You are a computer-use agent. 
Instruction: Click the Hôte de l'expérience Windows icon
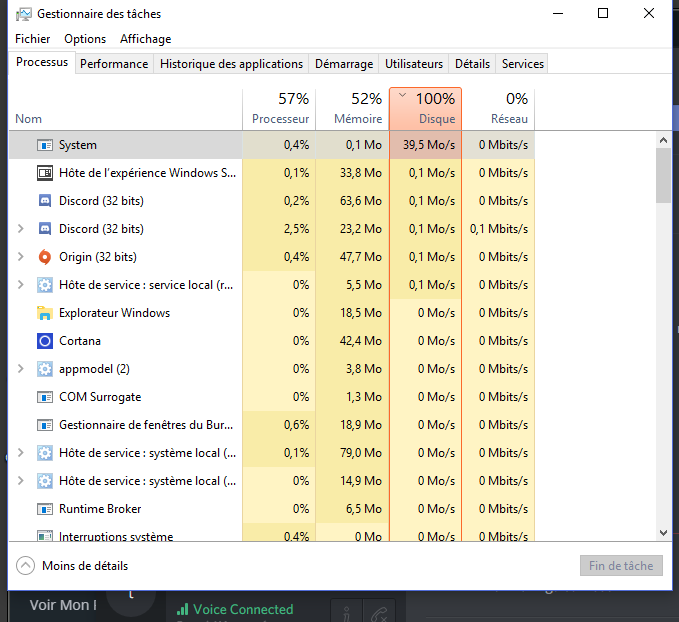tap(45, 173)
